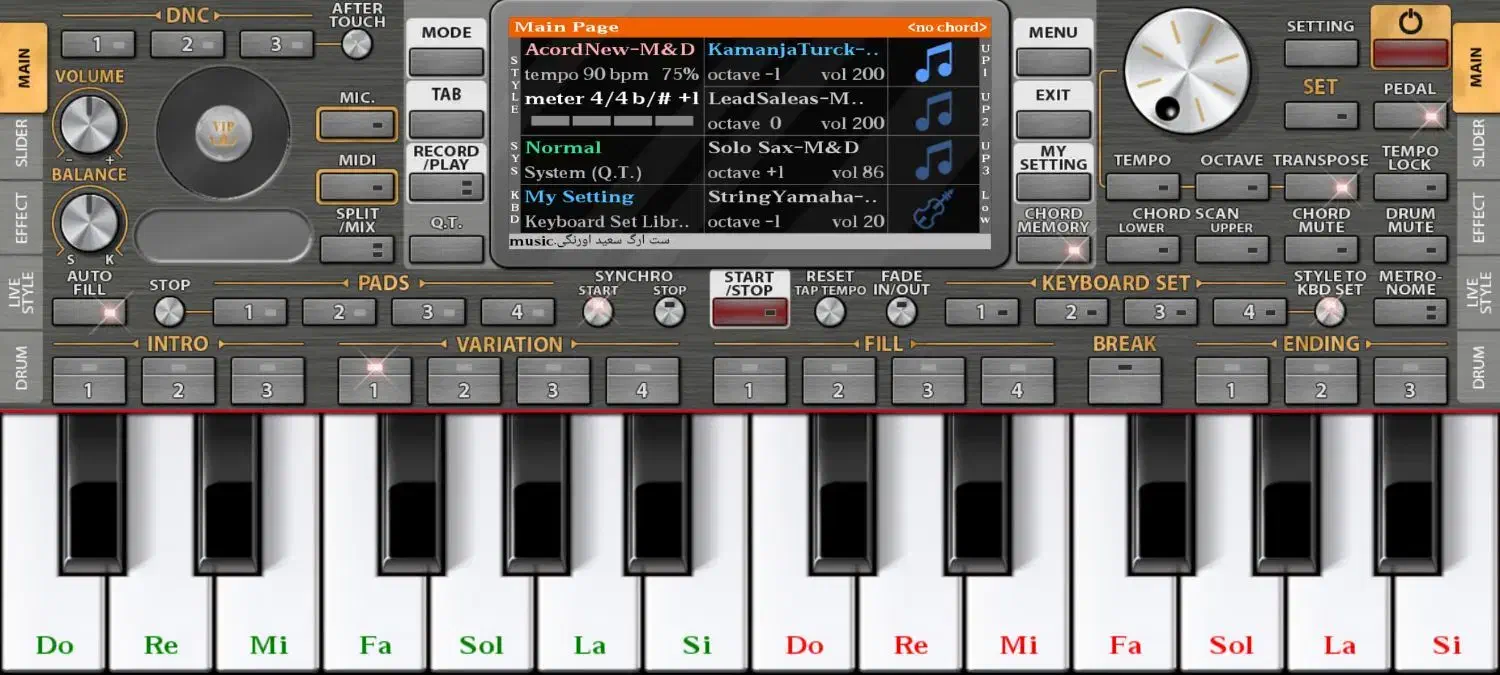Screen dimensions: 1500x675
Task: Enable the Metronome button
Action: point(1410,312)
